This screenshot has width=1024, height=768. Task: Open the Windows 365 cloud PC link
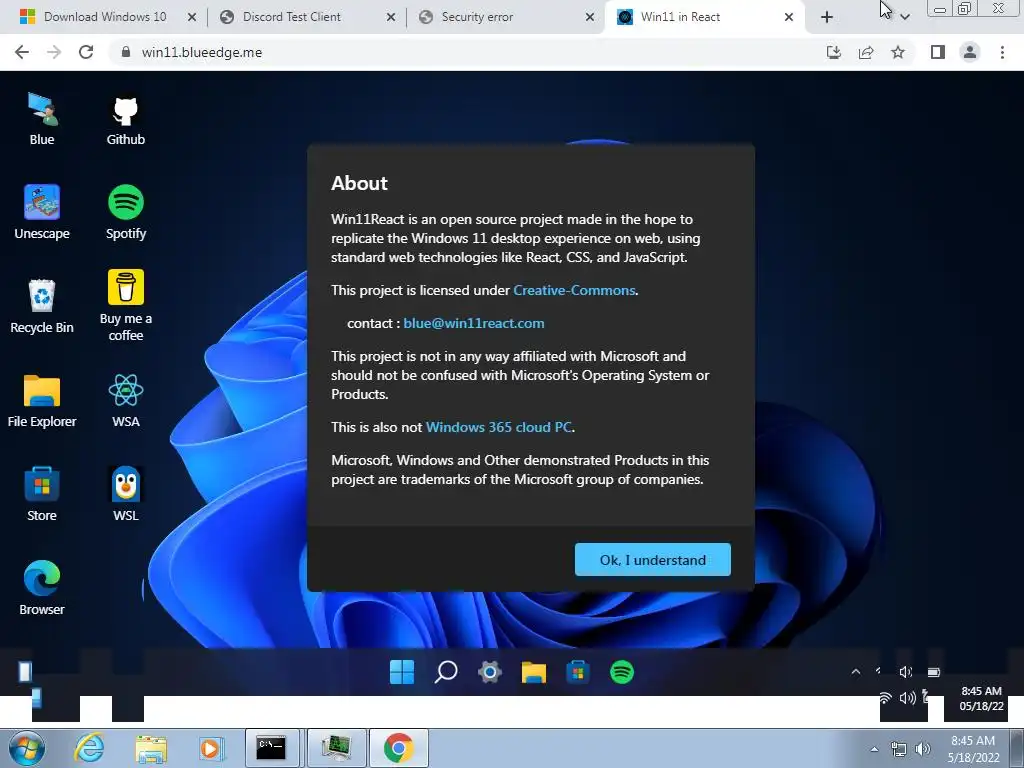[x=498, y=427]
